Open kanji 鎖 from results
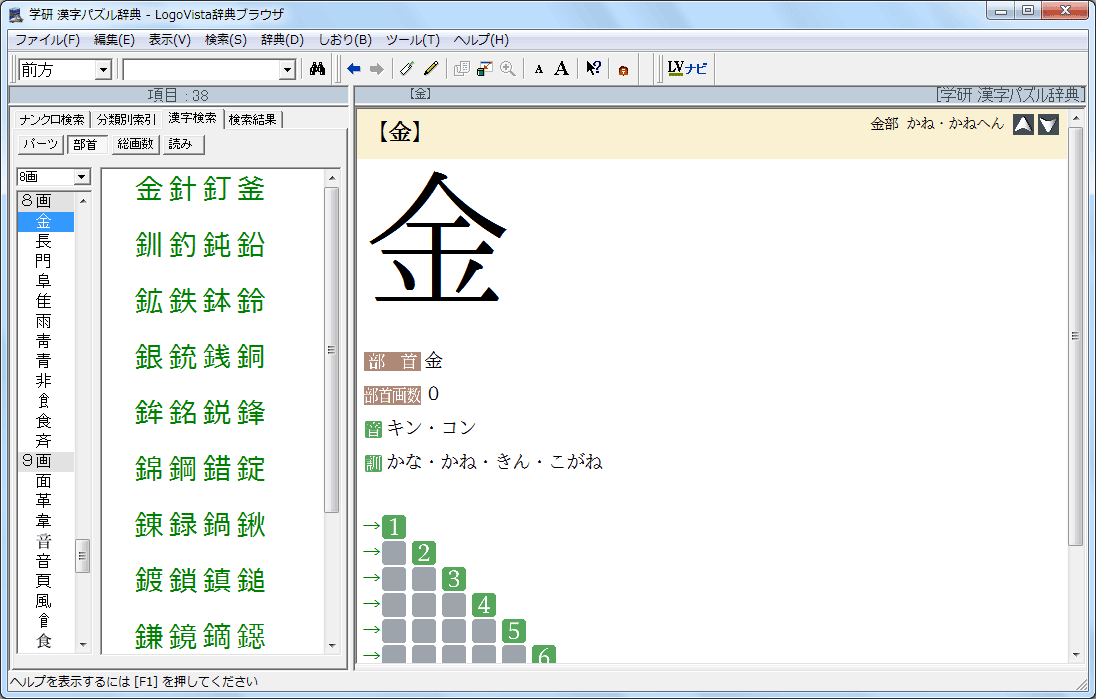The height and width of the screenshot is (699, 1096). coord(183,580)
